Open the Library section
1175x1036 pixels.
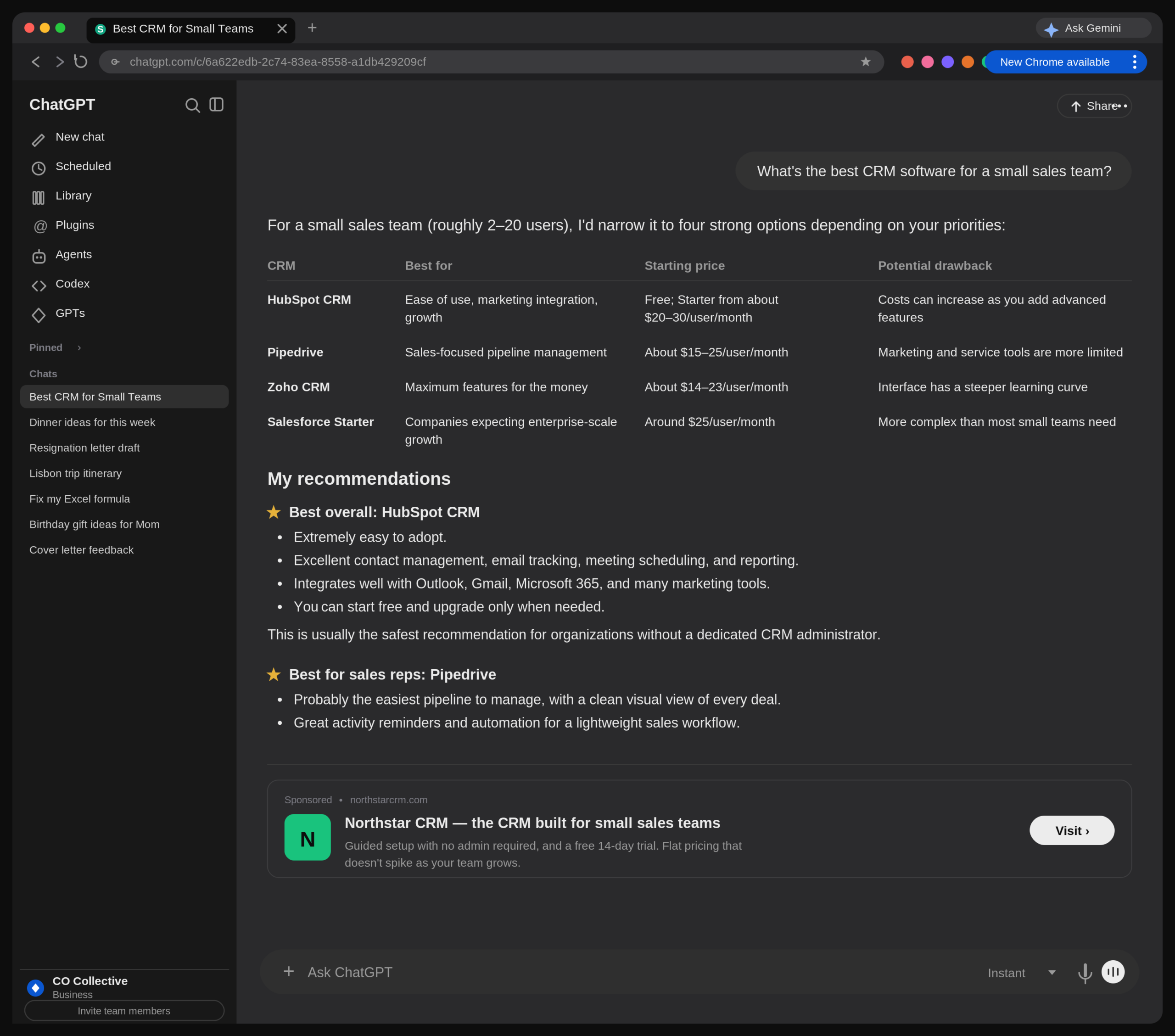click(124, 196)
